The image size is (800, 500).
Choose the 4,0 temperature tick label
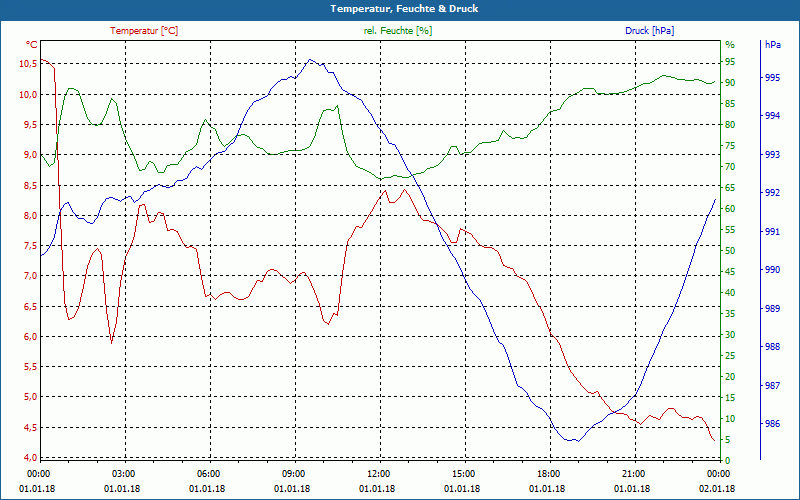(30, 457)
